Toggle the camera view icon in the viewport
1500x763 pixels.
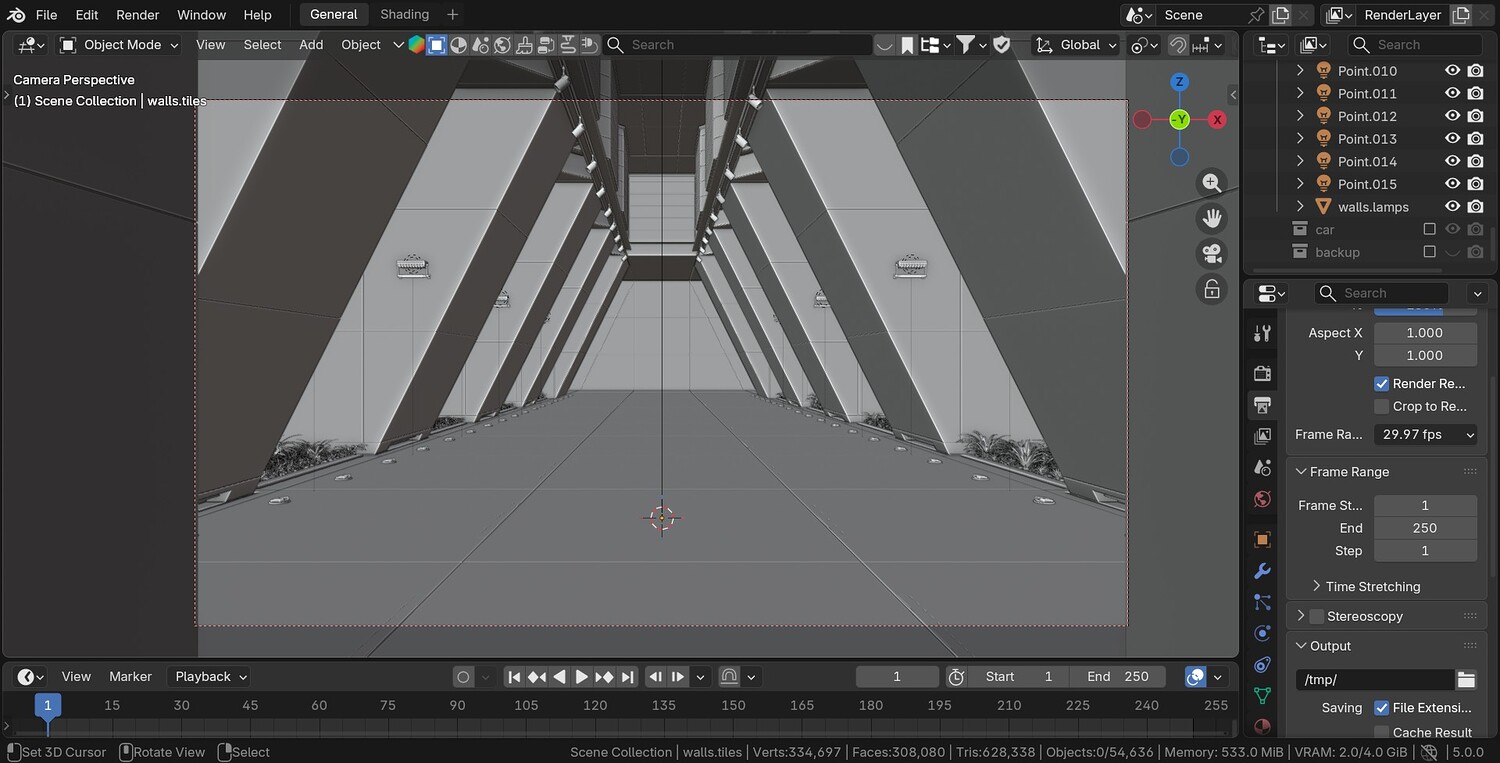[x=1212, y=253]
